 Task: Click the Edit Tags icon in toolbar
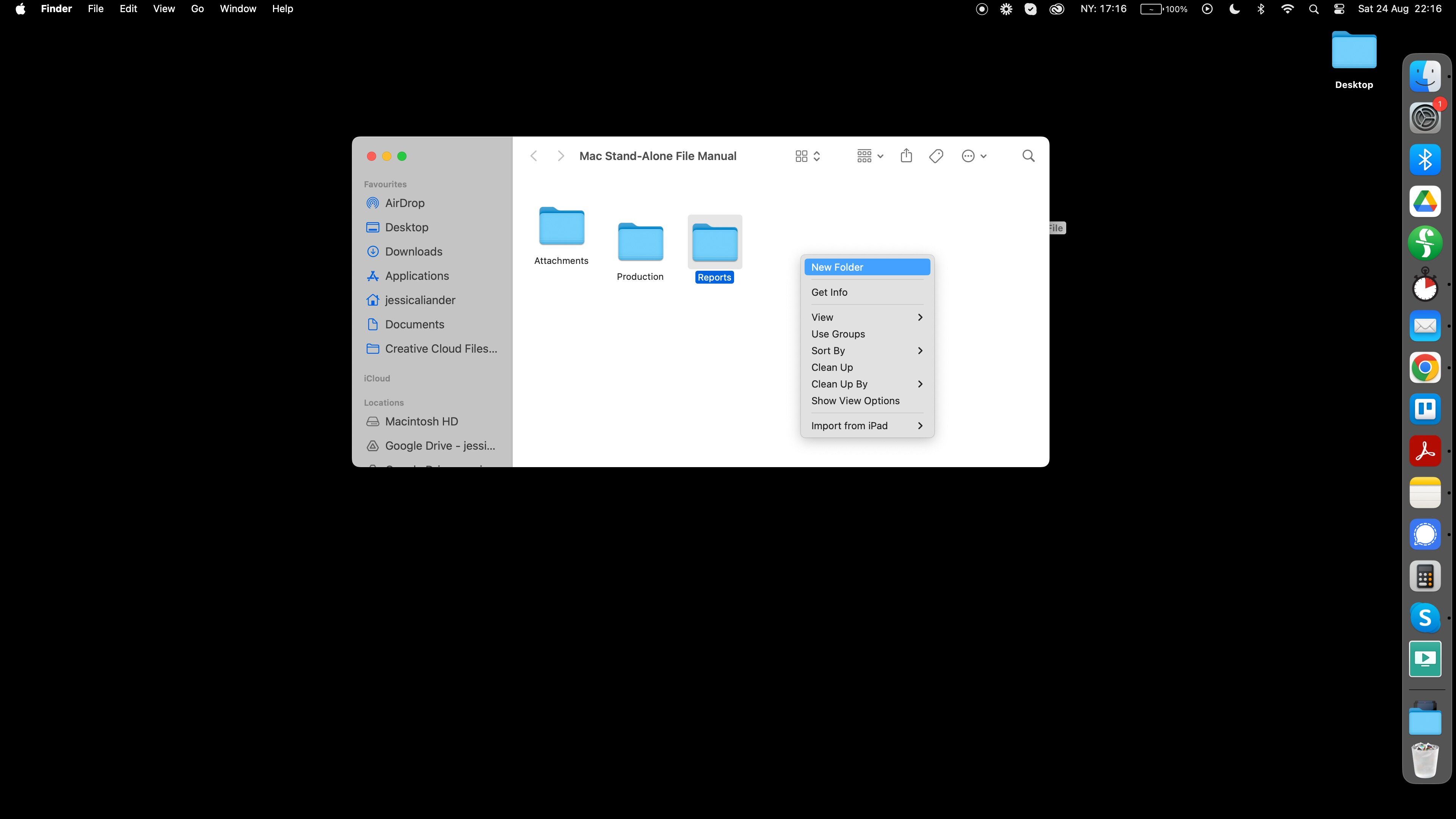click(936, 156)
